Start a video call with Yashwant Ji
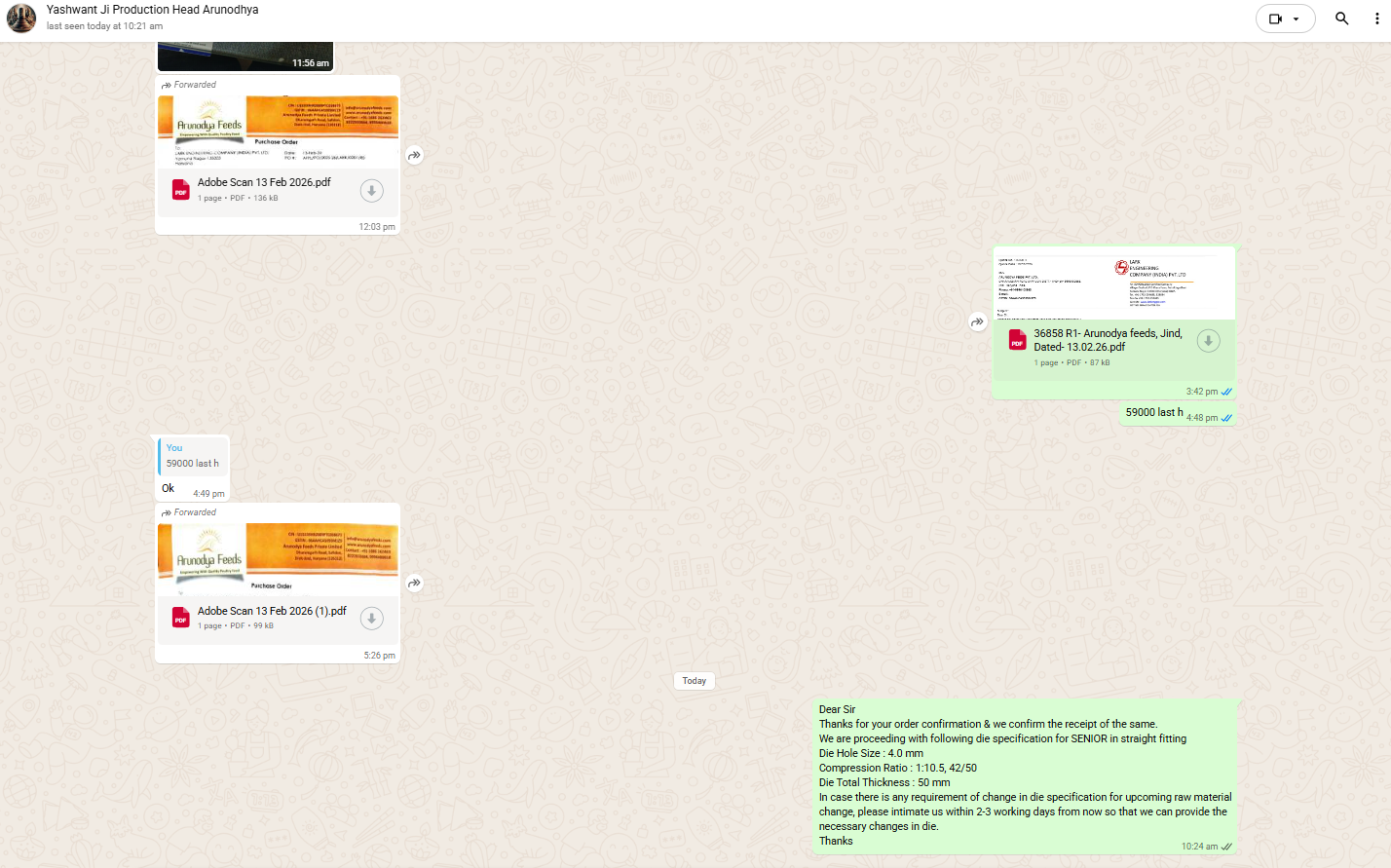 [1275, 19]
